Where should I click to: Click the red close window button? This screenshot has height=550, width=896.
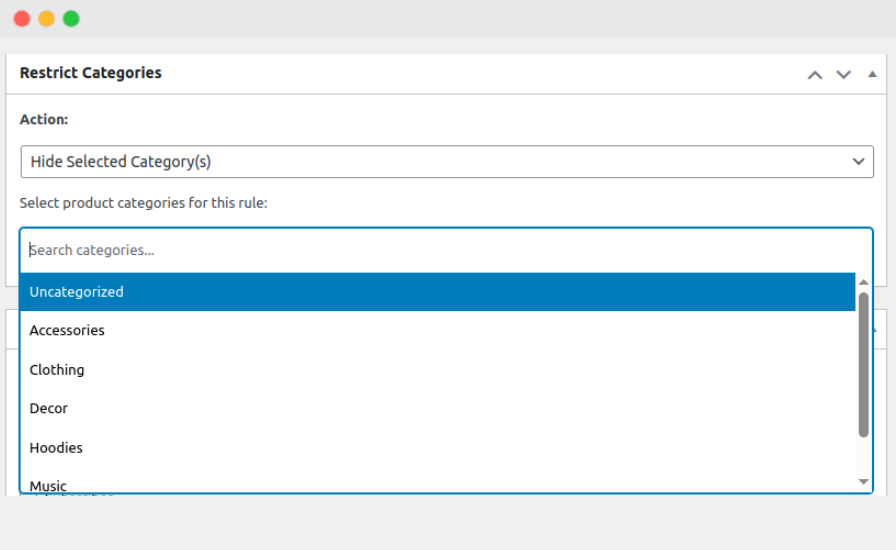pyautogui.click(x=22, y=19)
